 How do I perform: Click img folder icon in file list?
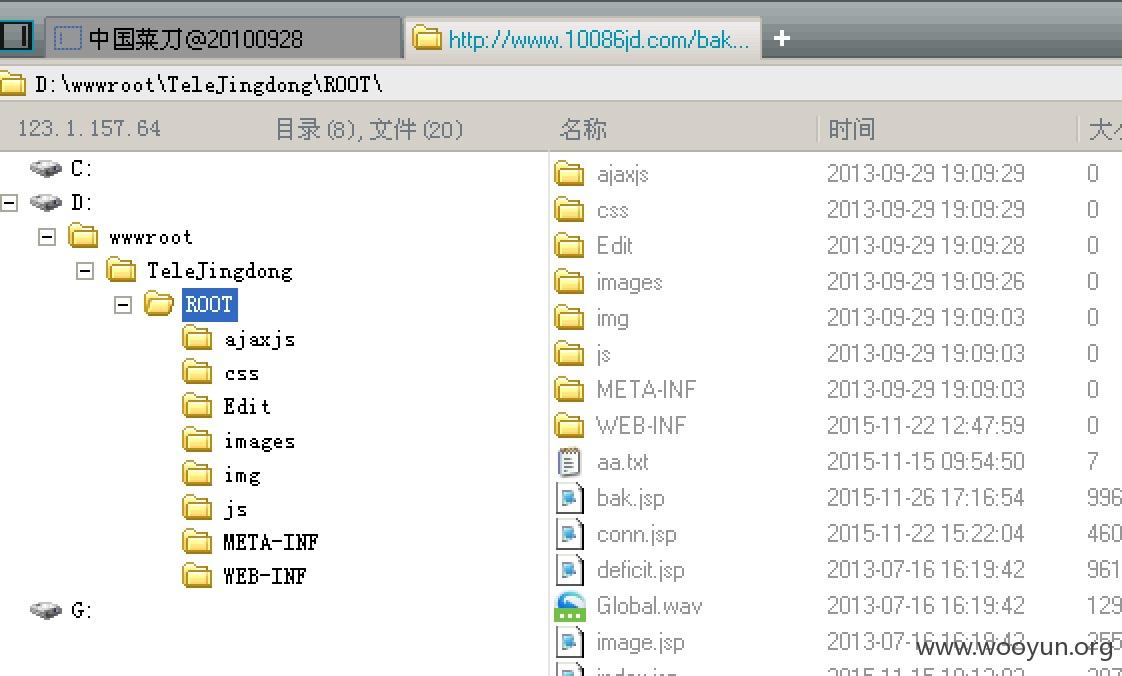pos(570,318)
